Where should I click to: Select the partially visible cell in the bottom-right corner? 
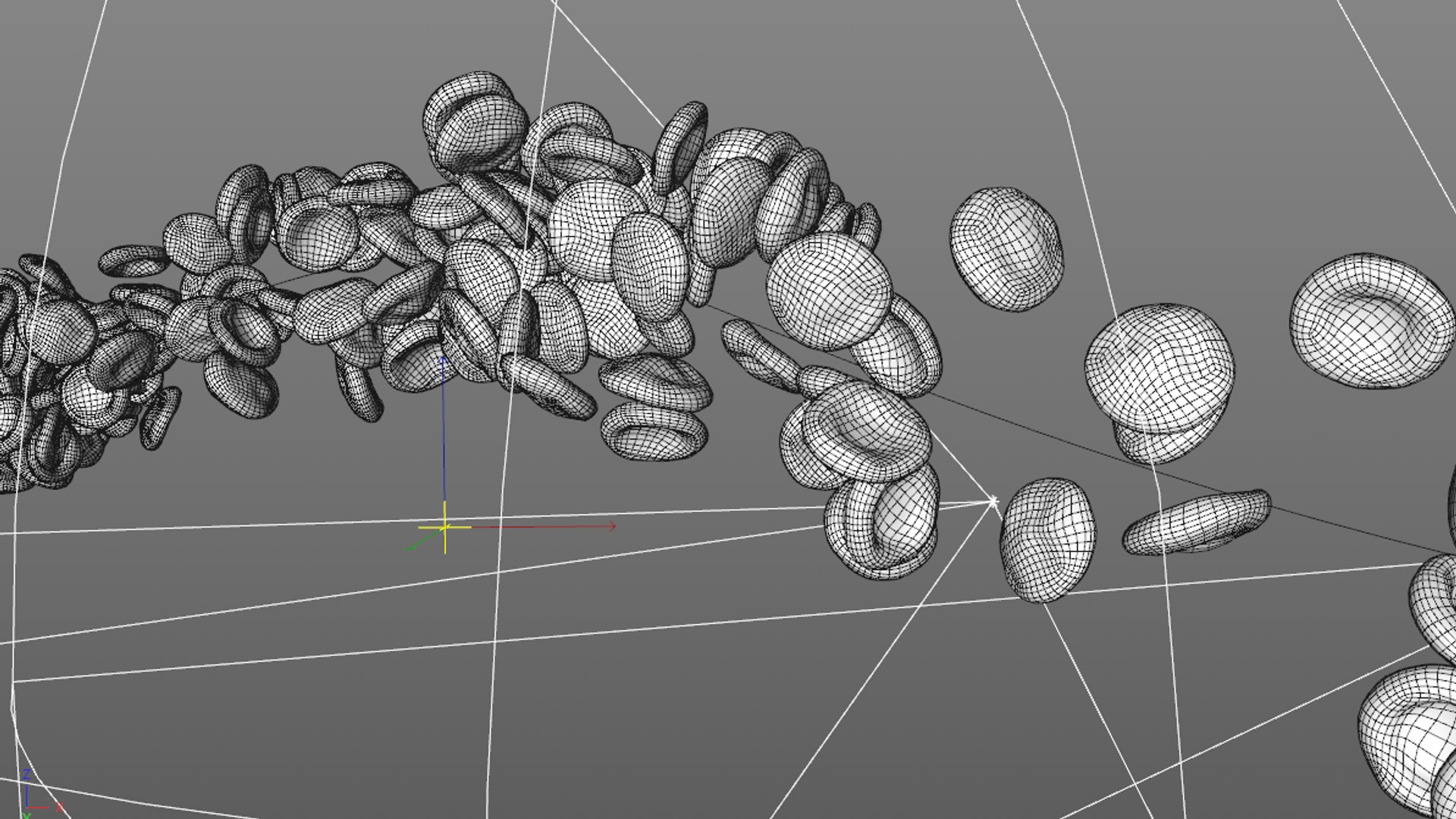tap(1412, 736)
